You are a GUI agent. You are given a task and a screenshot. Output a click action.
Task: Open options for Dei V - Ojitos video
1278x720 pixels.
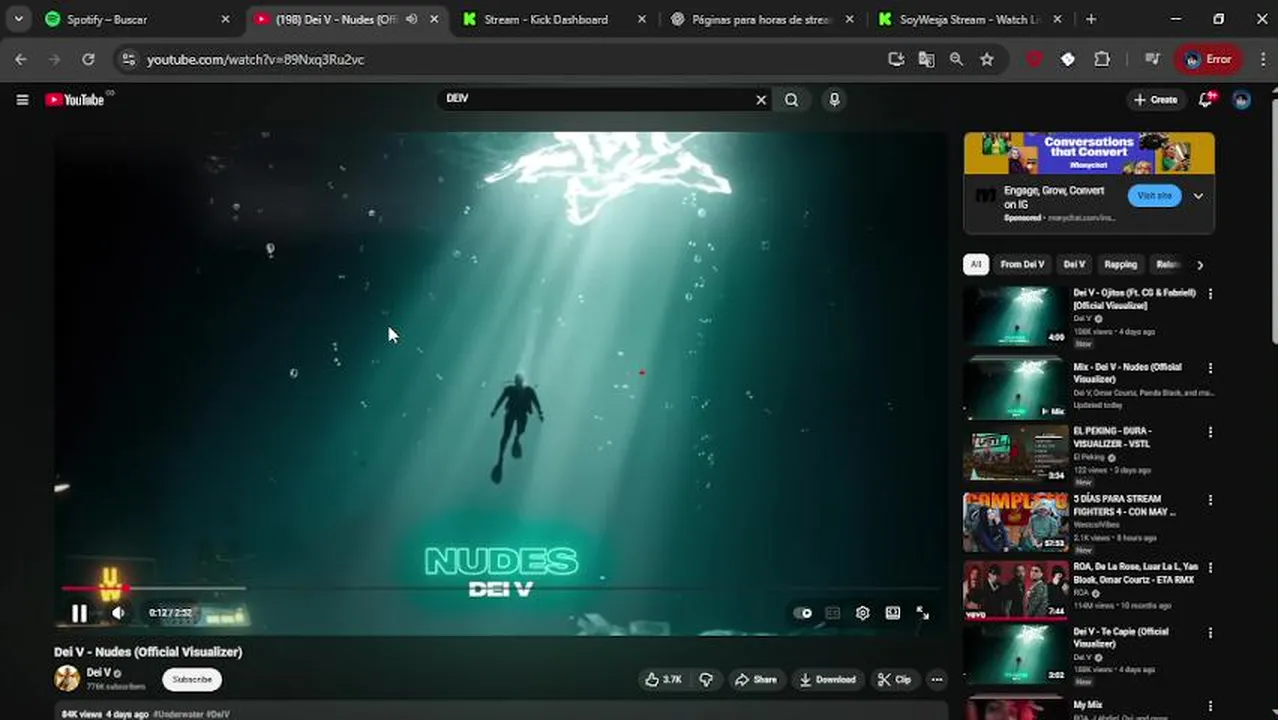coord(1210,294)
